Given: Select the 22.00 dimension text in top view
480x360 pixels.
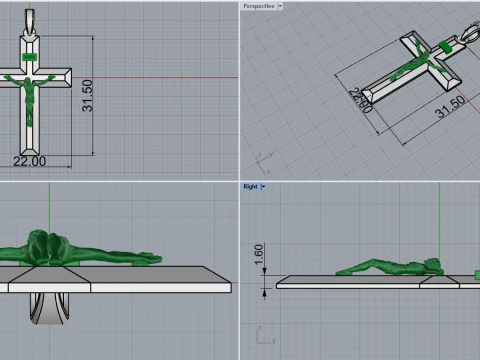Looking at the screenshot, I should 29,161.
